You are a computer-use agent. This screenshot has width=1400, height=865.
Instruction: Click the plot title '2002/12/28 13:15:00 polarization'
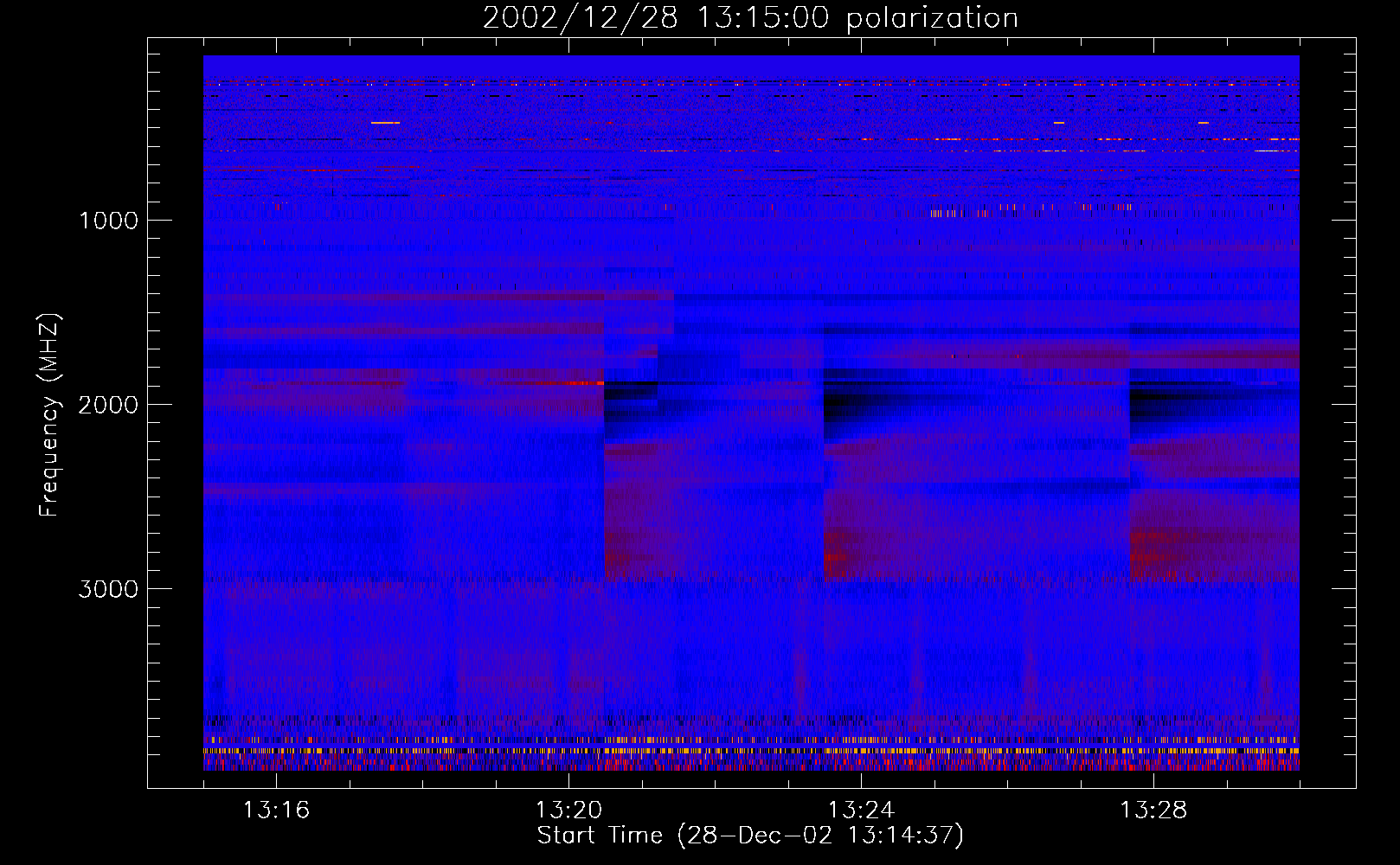coord(750,18)
